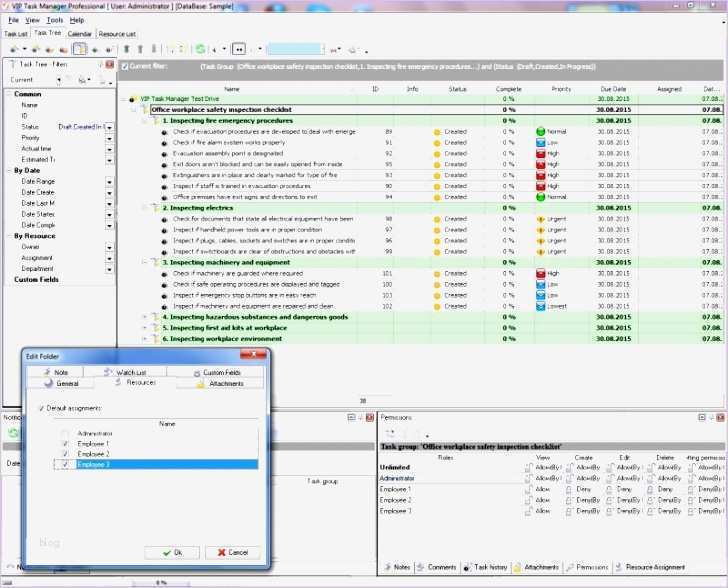This screenshot has width=728, height=588.
Task: Sort by the Priority column header
Action: click(561, 89)
